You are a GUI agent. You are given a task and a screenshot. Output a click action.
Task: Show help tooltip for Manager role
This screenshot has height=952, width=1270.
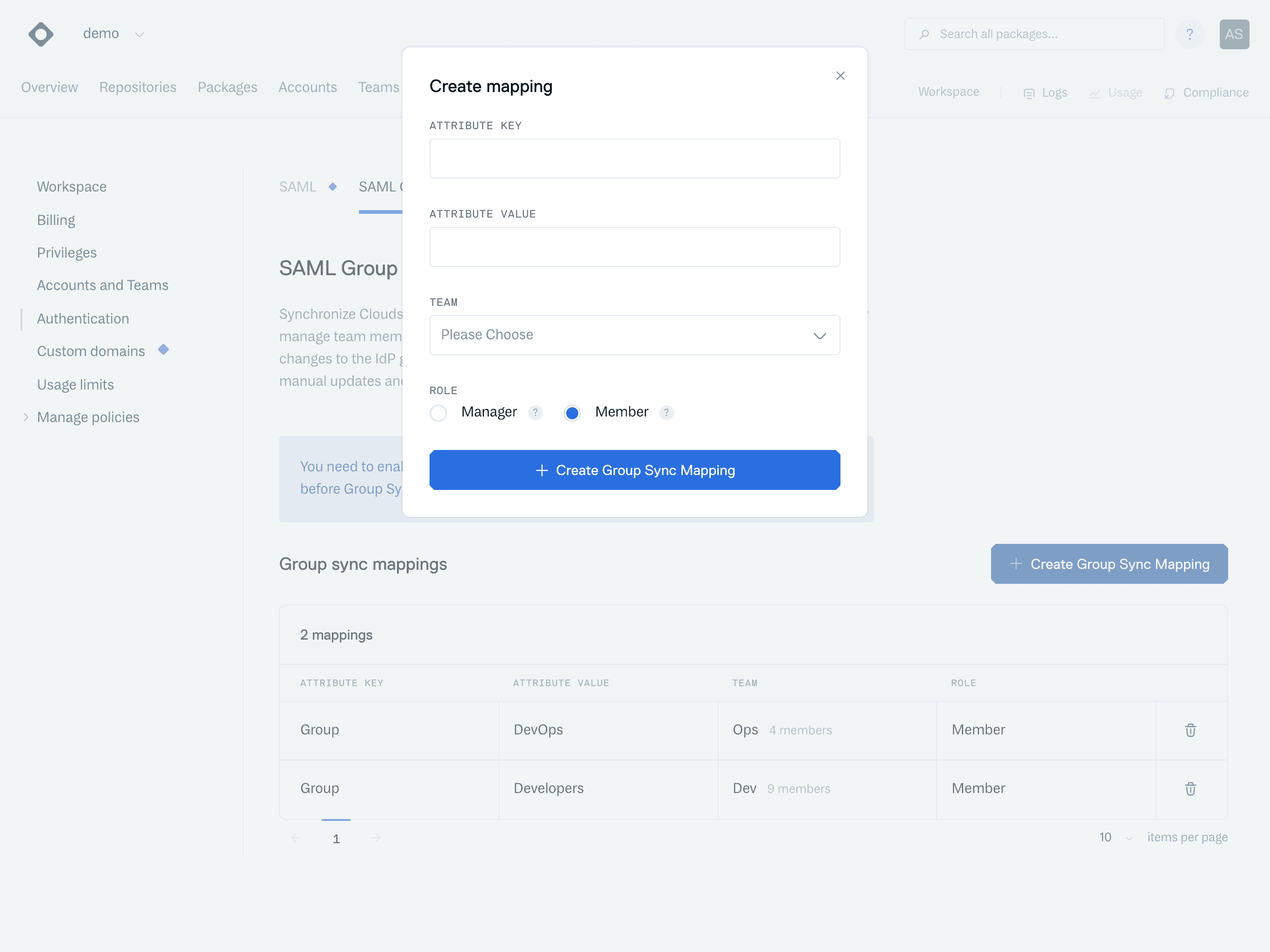(535, 412)
